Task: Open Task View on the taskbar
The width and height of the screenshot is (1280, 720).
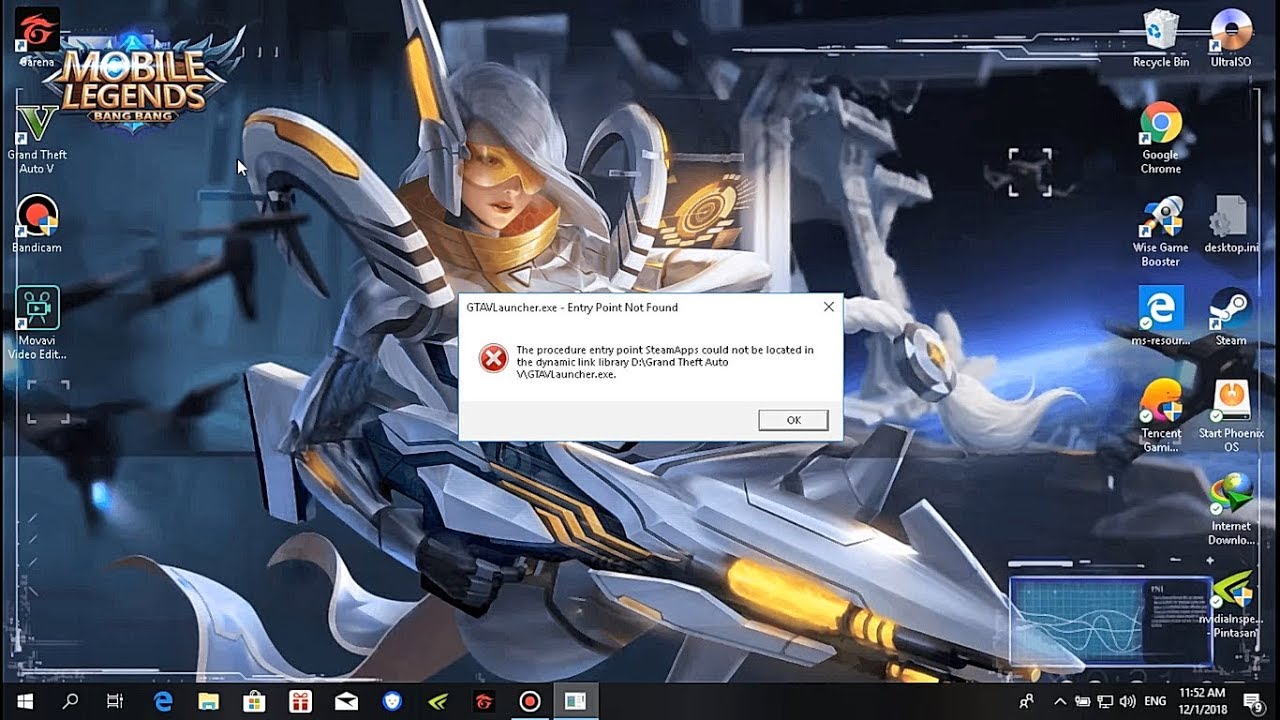Action: [x=115, y=701]
